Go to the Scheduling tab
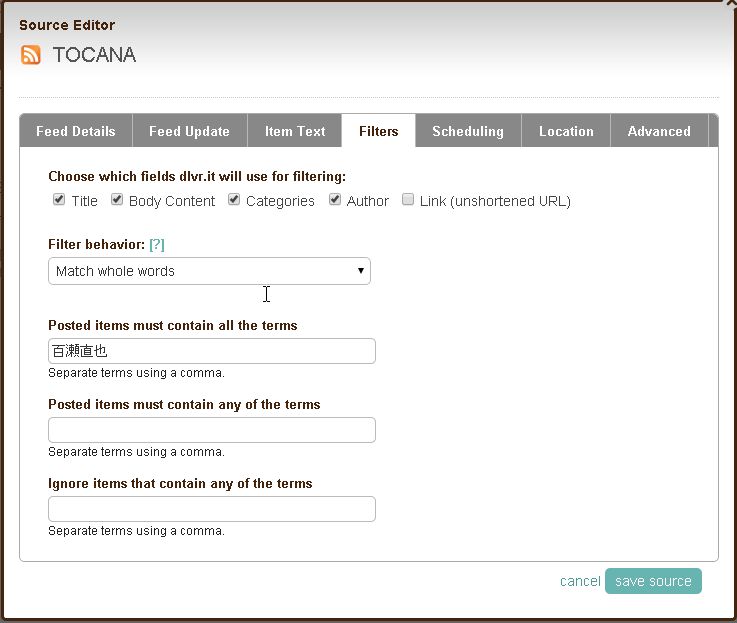 click(x=468, y=131)
